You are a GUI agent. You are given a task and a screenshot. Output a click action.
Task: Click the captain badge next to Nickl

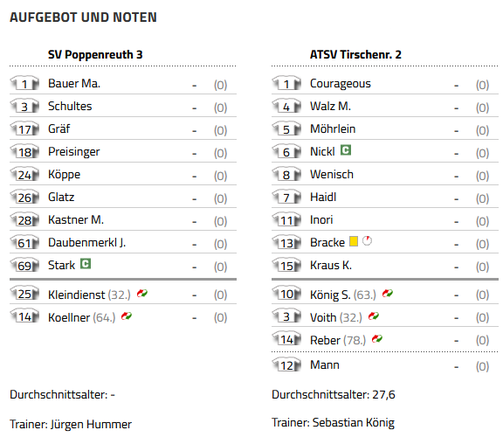(346, 150)
